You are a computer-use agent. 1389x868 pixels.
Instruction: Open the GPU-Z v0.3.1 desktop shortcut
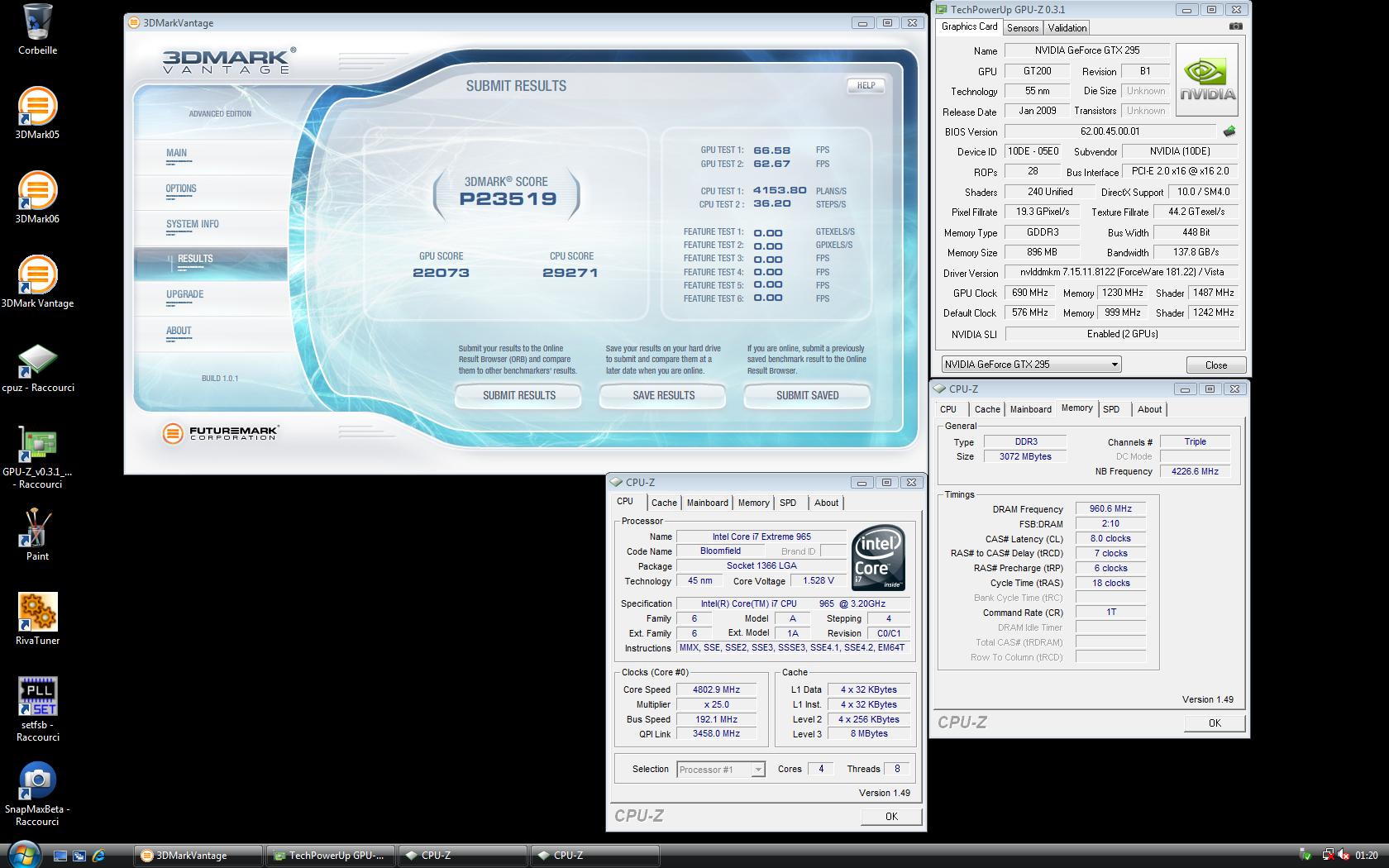[37, 457]
